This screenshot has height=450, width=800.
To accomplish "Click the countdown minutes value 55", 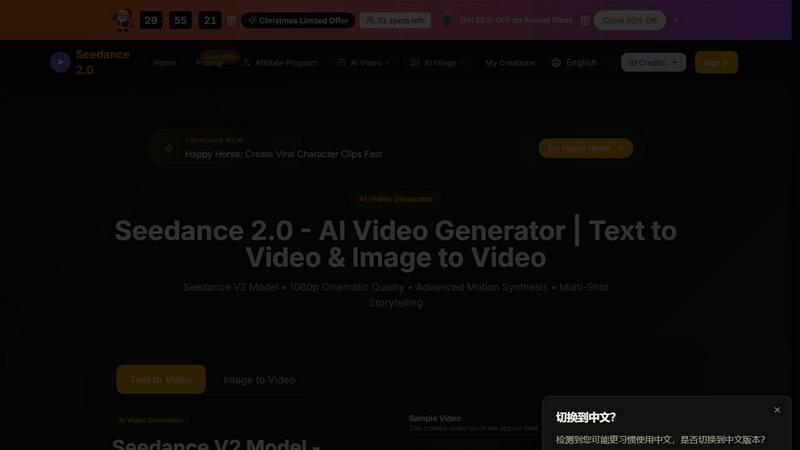I will (x=180, y=20).
